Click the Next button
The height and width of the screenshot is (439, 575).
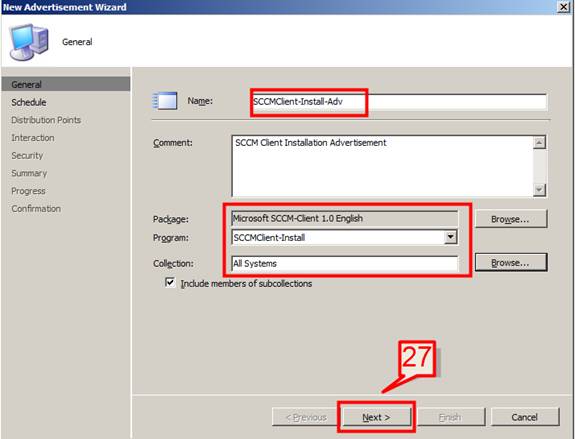(376, 417)
